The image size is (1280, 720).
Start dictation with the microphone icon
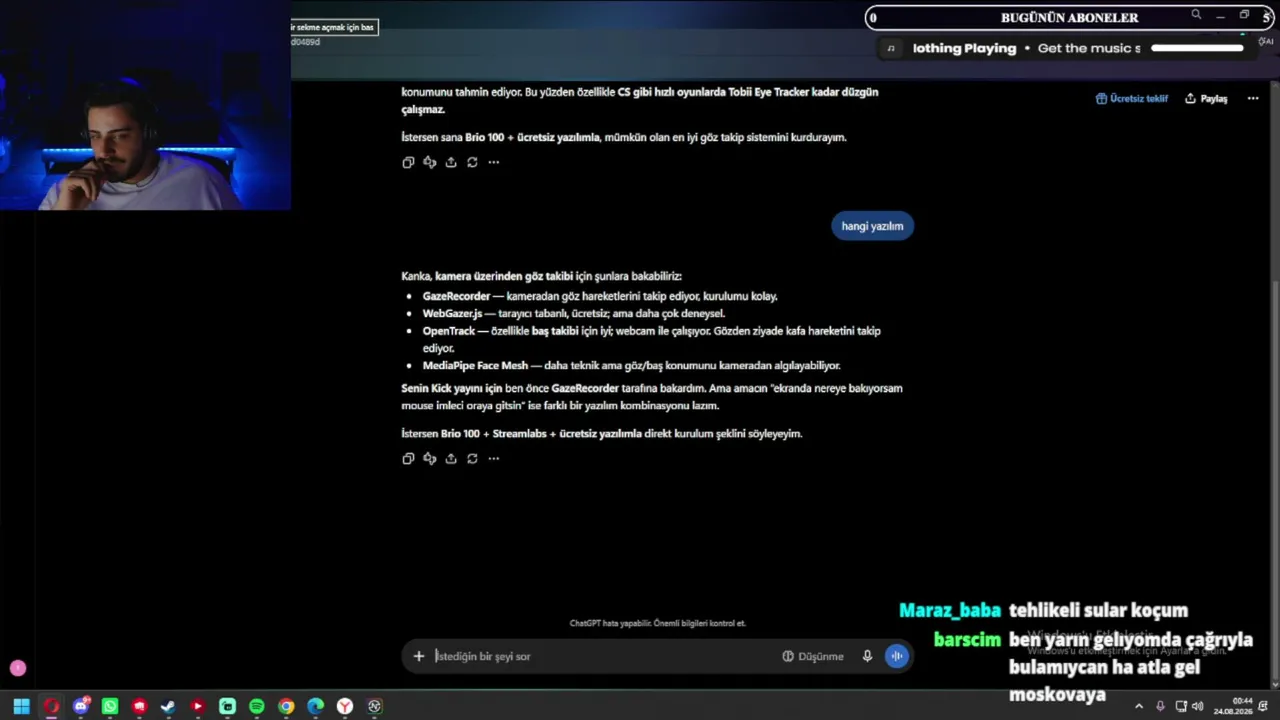(867, 656)
